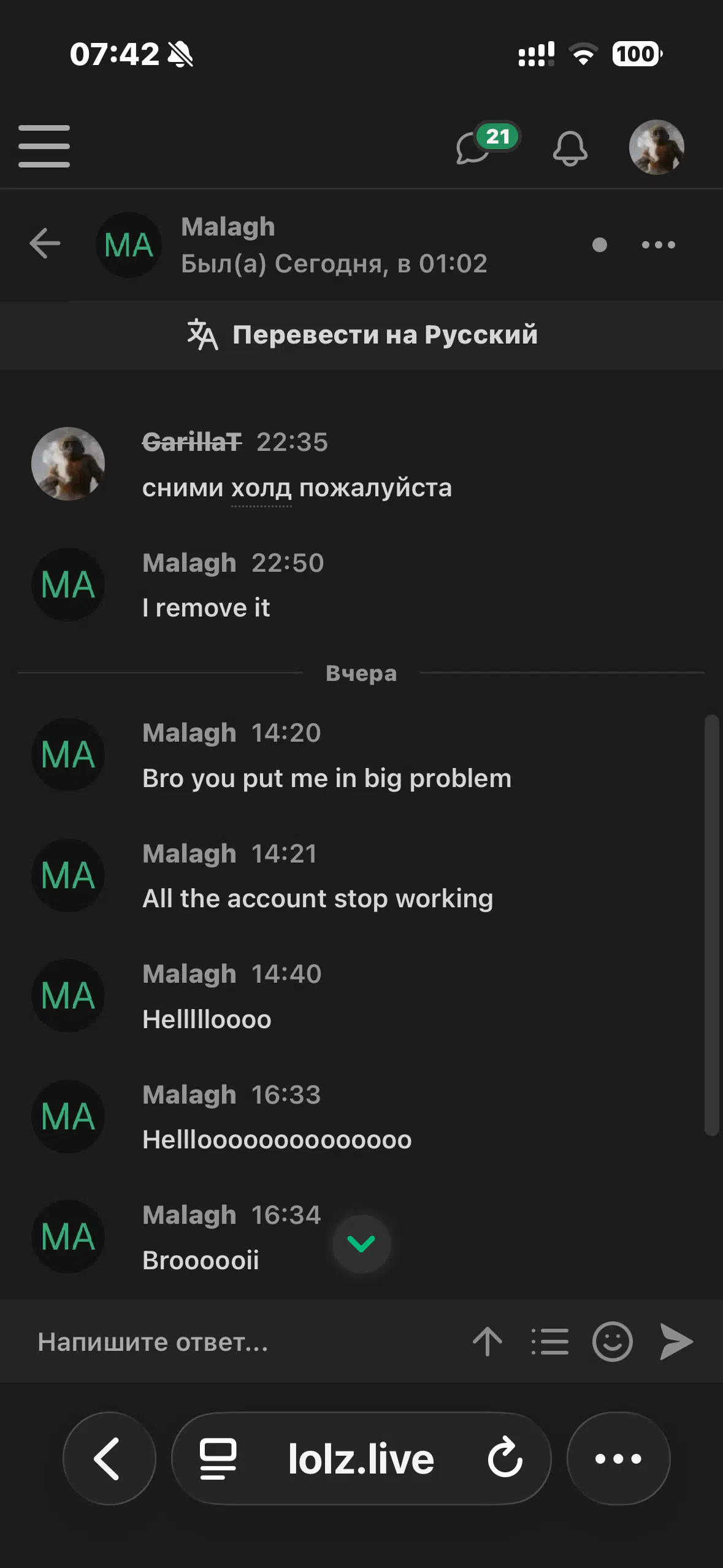The width and height of the screenshot is (723, 1568).
Task: Open the hamburger navigation menu
Action: pyautogui.click(x=44, y=146)
